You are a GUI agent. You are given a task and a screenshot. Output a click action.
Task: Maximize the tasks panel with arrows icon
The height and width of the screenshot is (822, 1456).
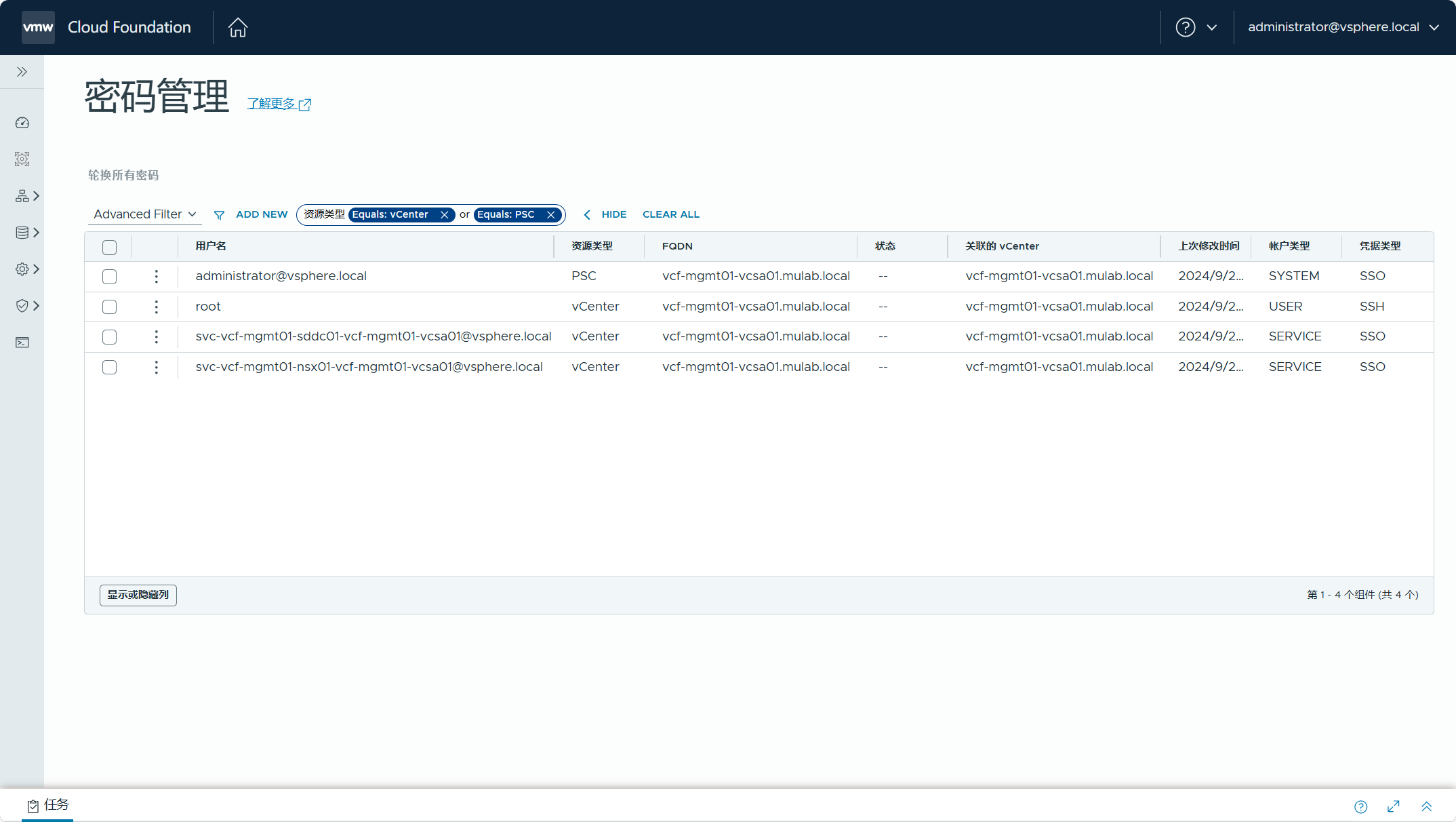[1394, 806]
